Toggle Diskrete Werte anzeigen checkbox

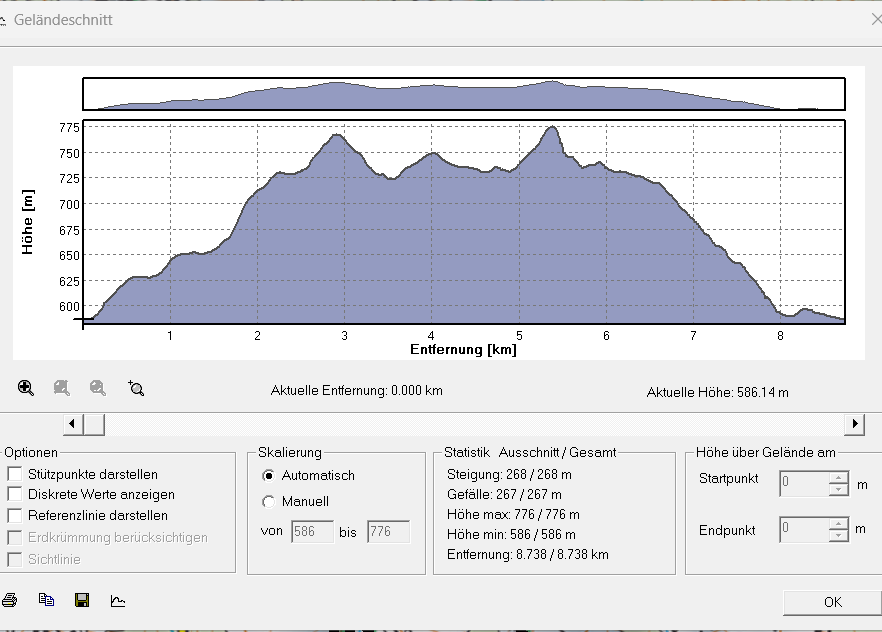click(15, 494)
